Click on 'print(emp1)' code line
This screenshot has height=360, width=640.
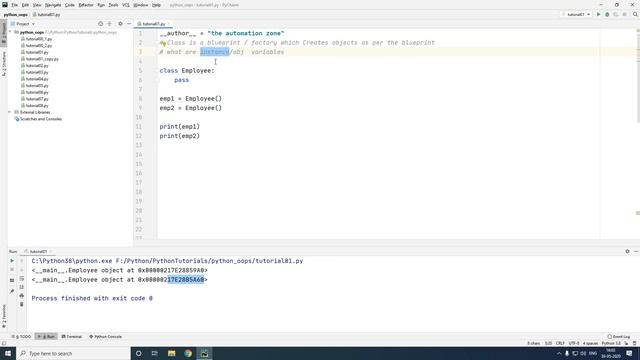pyautogui.click(x=180, y=127)
